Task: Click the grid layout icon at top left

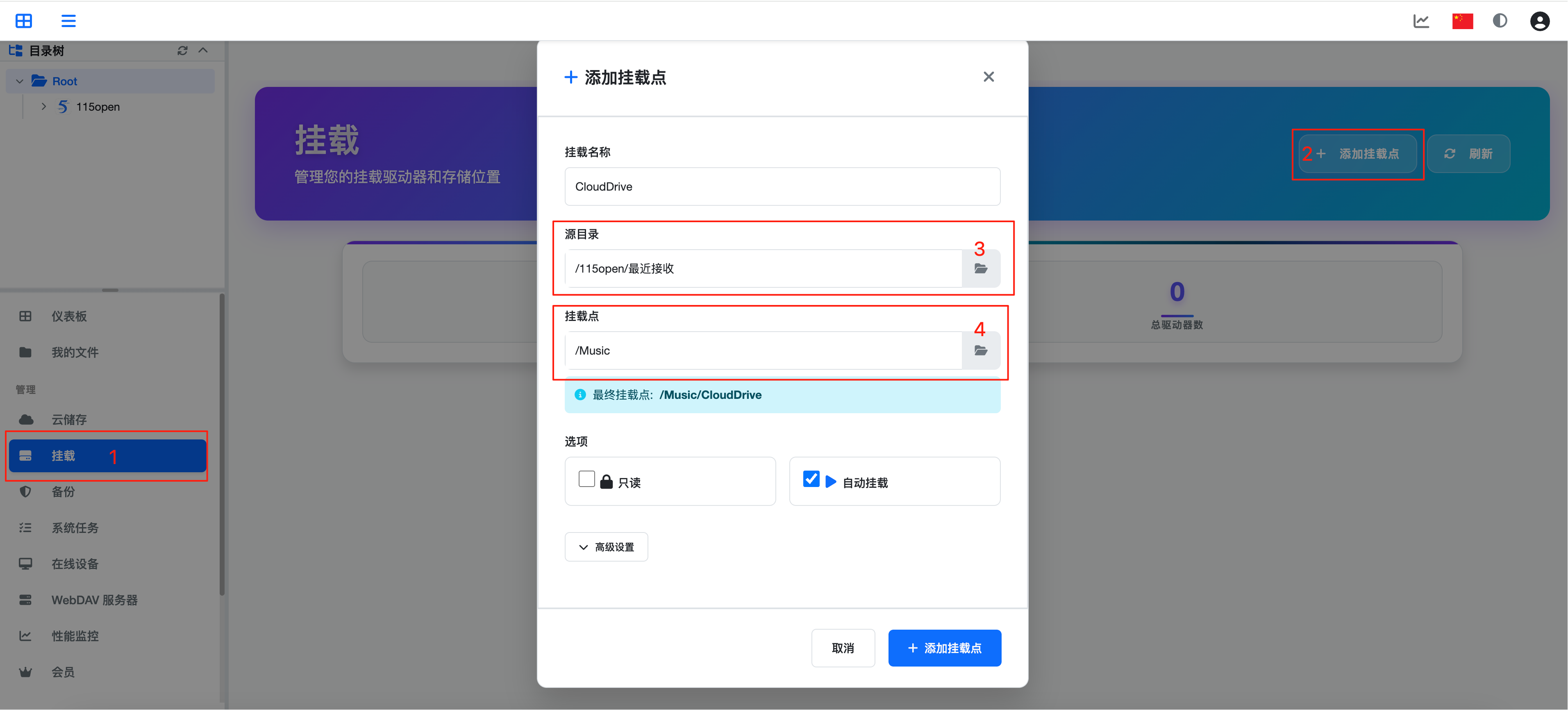Action: pos(24,21)
